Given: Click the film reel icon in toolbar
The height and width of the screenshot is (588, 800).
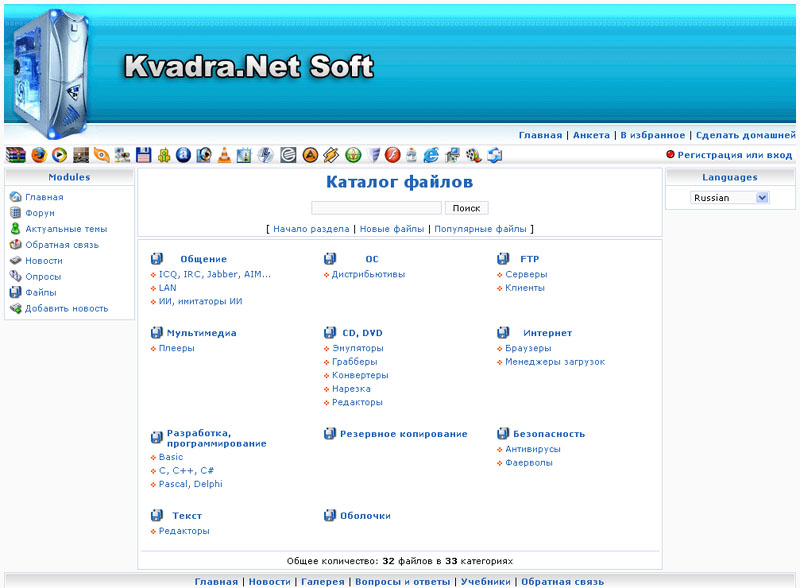Looking at the screenshot, I should [473, 155].
